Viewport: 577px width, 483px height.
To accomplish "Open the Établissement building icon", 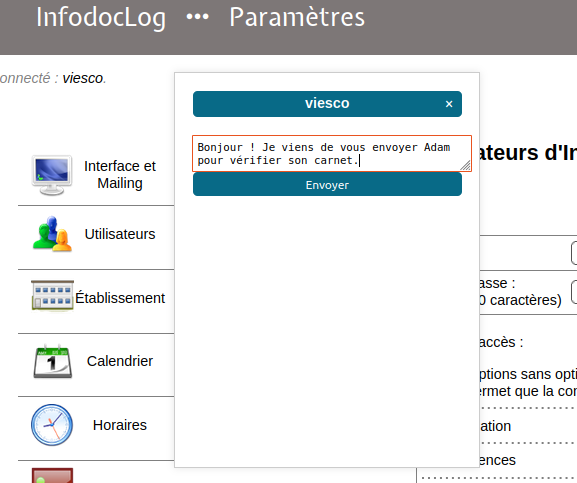I will (x=52, y=295).
